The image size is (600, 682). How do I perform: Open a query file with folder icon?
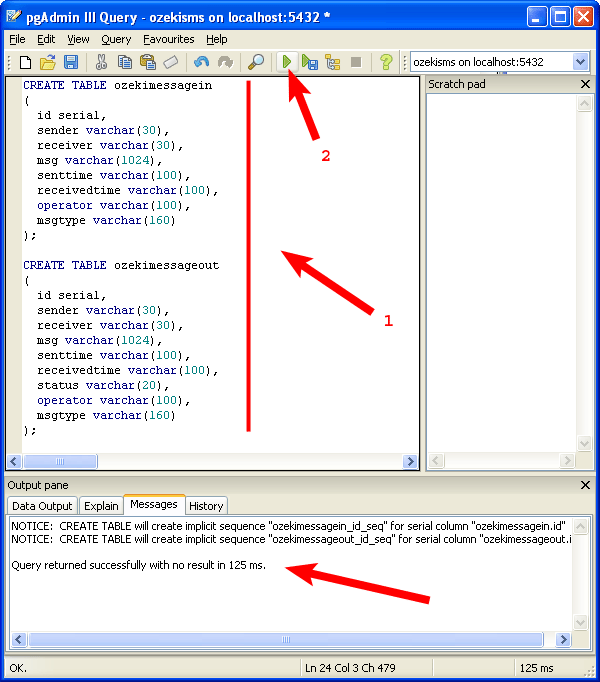tap(48, 63)
